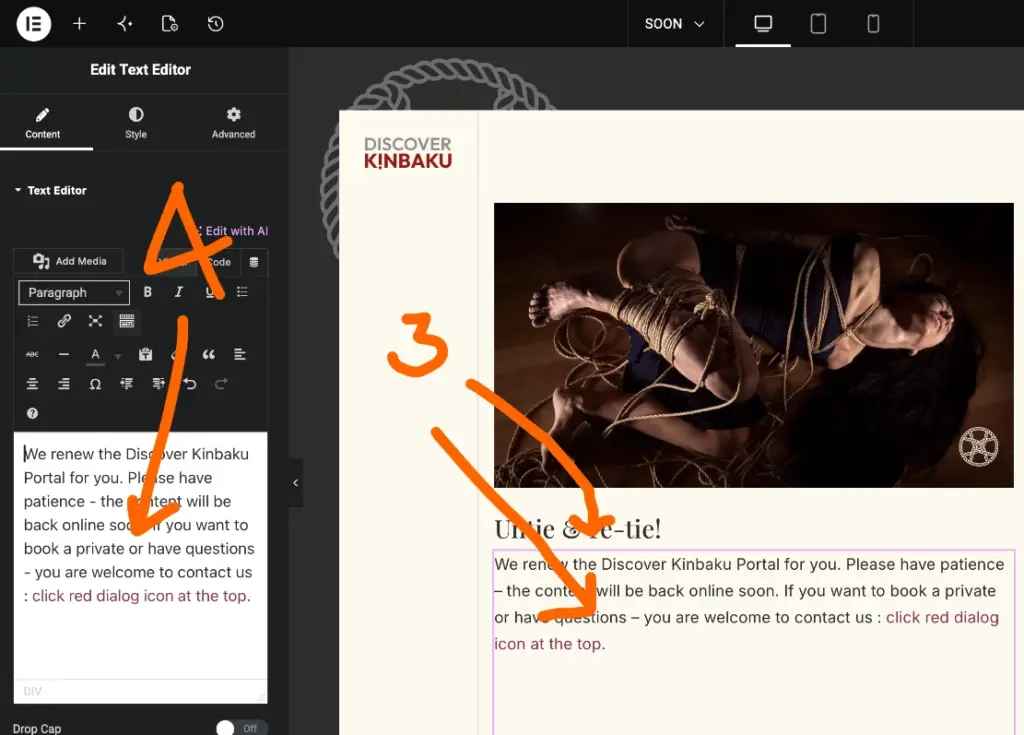The height and width of the screenshot is (735, 1024).
Task: Open the Advanced tab
Action: (x=233, y=123)
